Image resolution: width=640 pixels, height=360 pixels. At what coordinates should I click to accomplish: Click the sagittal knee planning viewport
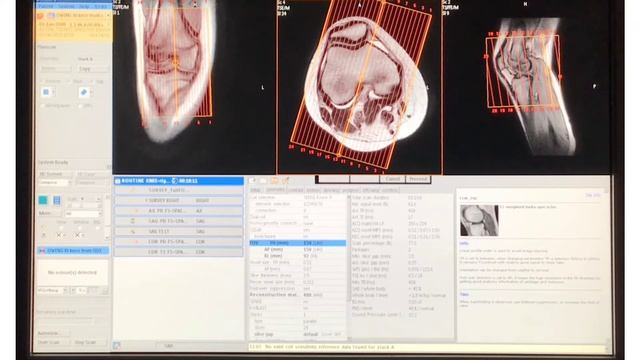(x=527, y=87)
